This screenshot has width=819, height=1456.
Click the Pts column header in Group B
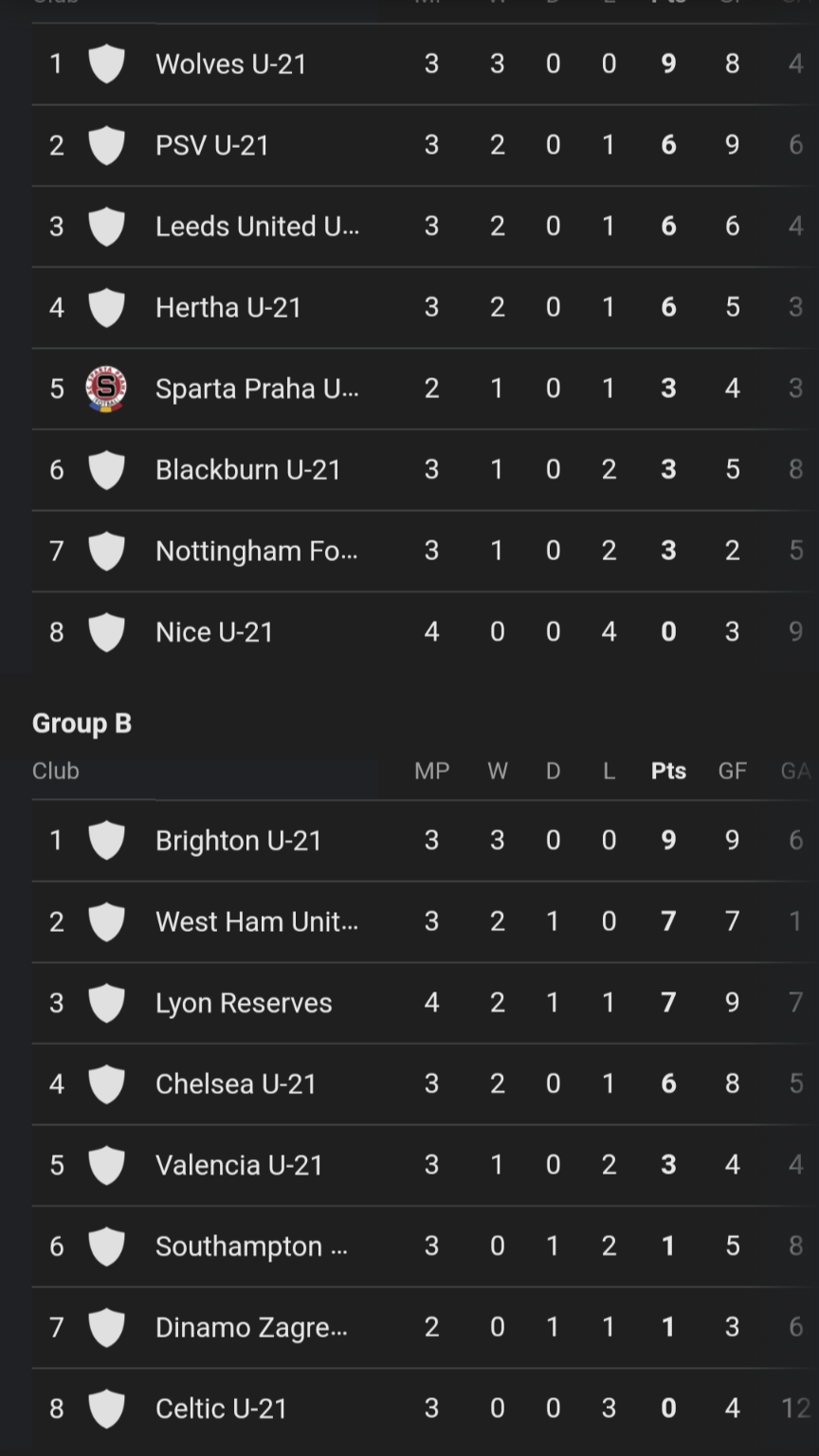(668, 771)
